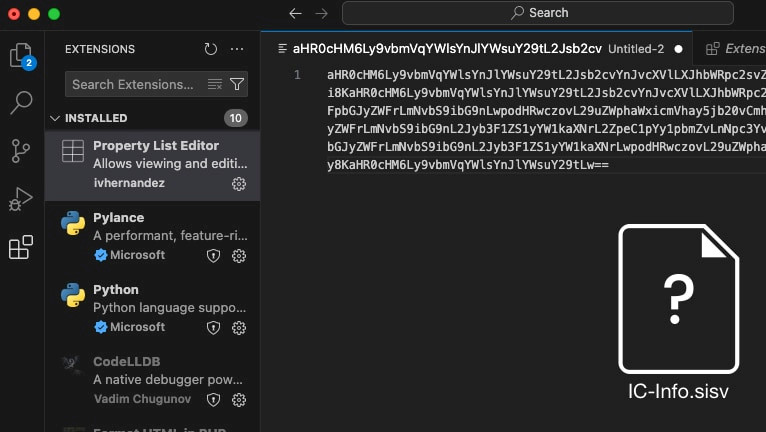766x432 pixels.
Task: Open the extensions filter menu
Action: pyautogui.click(x=237, y=84)
